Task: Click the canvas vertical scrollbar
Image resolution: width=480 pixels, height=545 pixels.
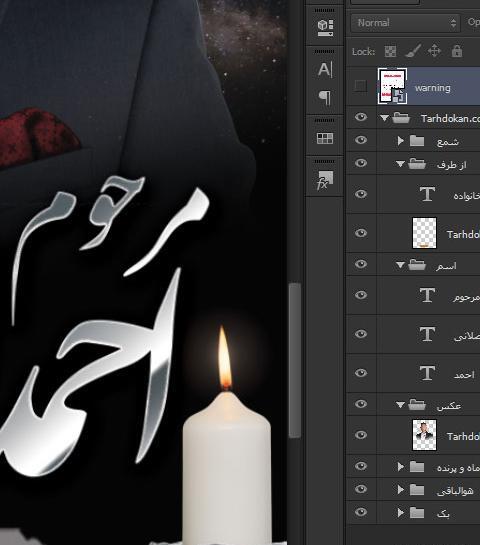Action: click(295, 360)
